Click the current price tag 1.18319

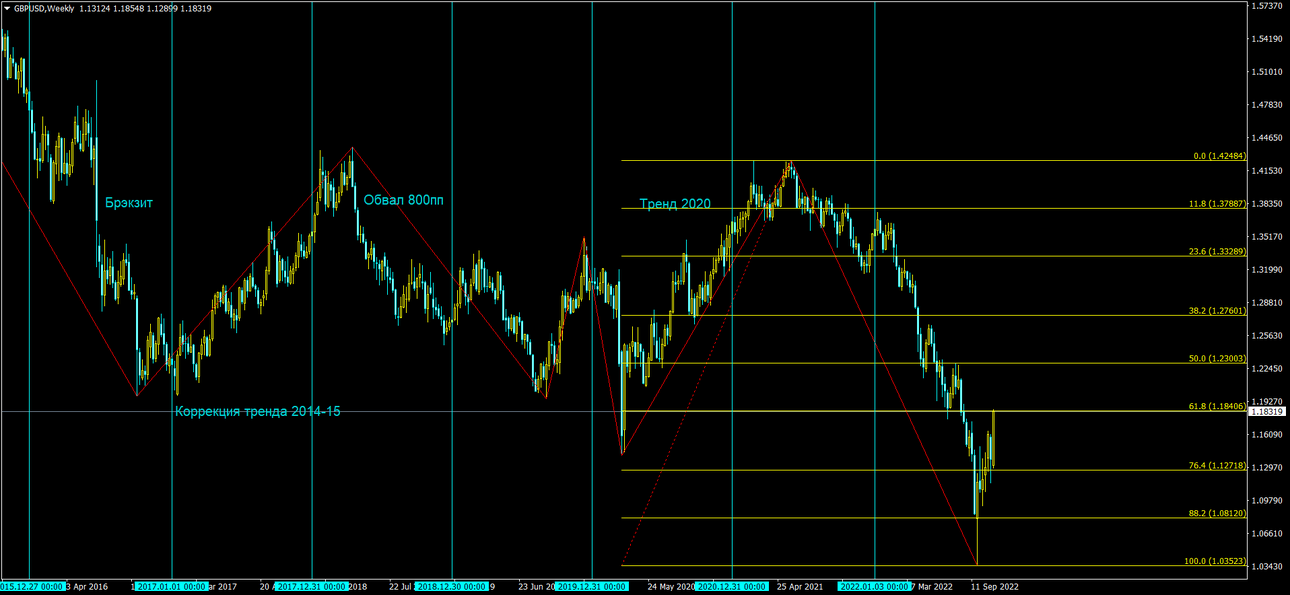coord(1266,412)
